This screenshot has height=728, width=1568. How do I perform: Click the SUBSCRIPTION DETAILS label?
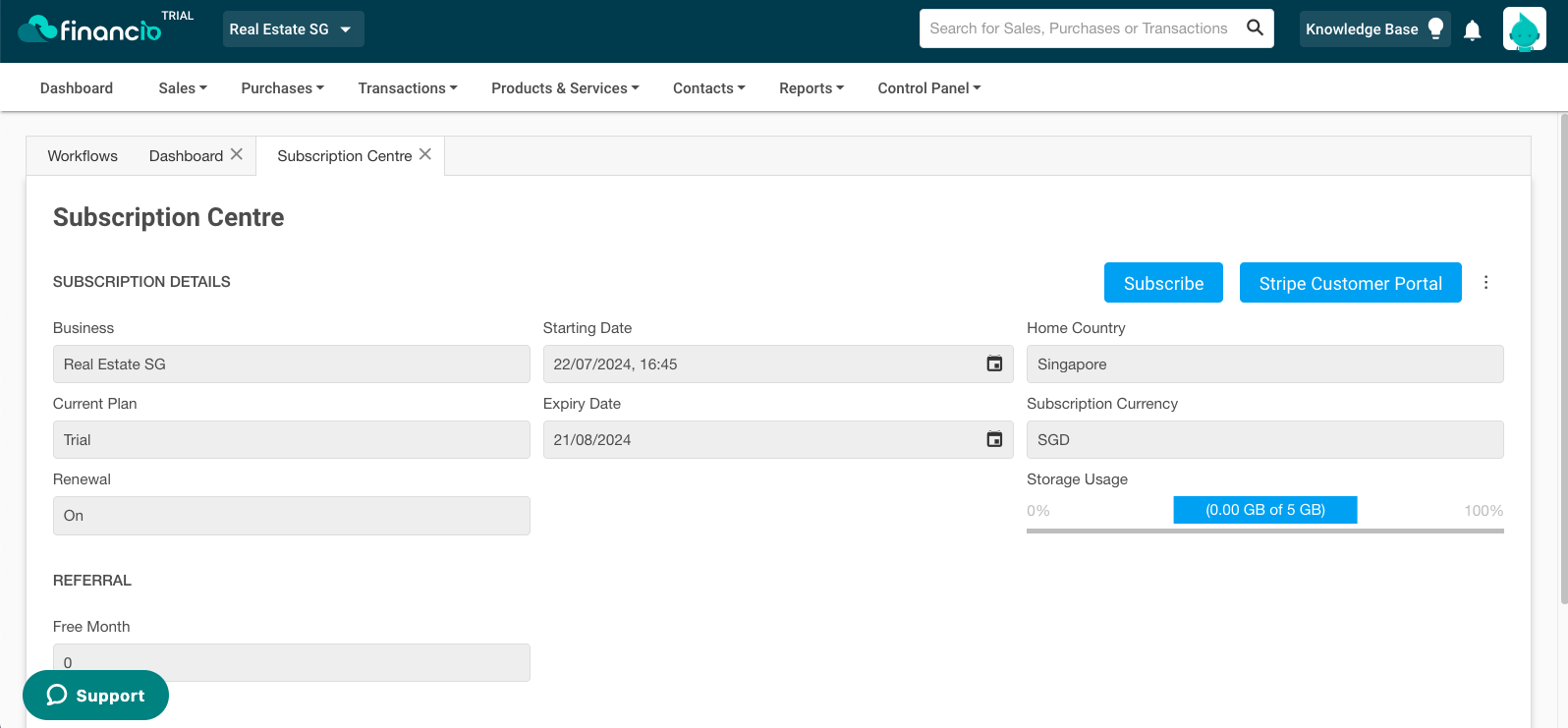pos(141,282)
